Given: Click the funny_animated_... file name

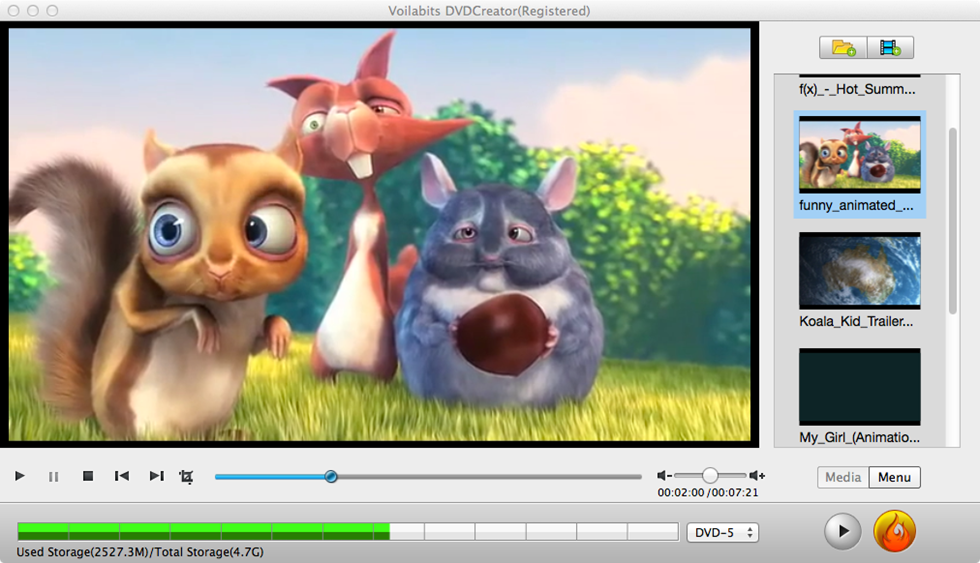Looking at the screenshot, I should (856, 206).
